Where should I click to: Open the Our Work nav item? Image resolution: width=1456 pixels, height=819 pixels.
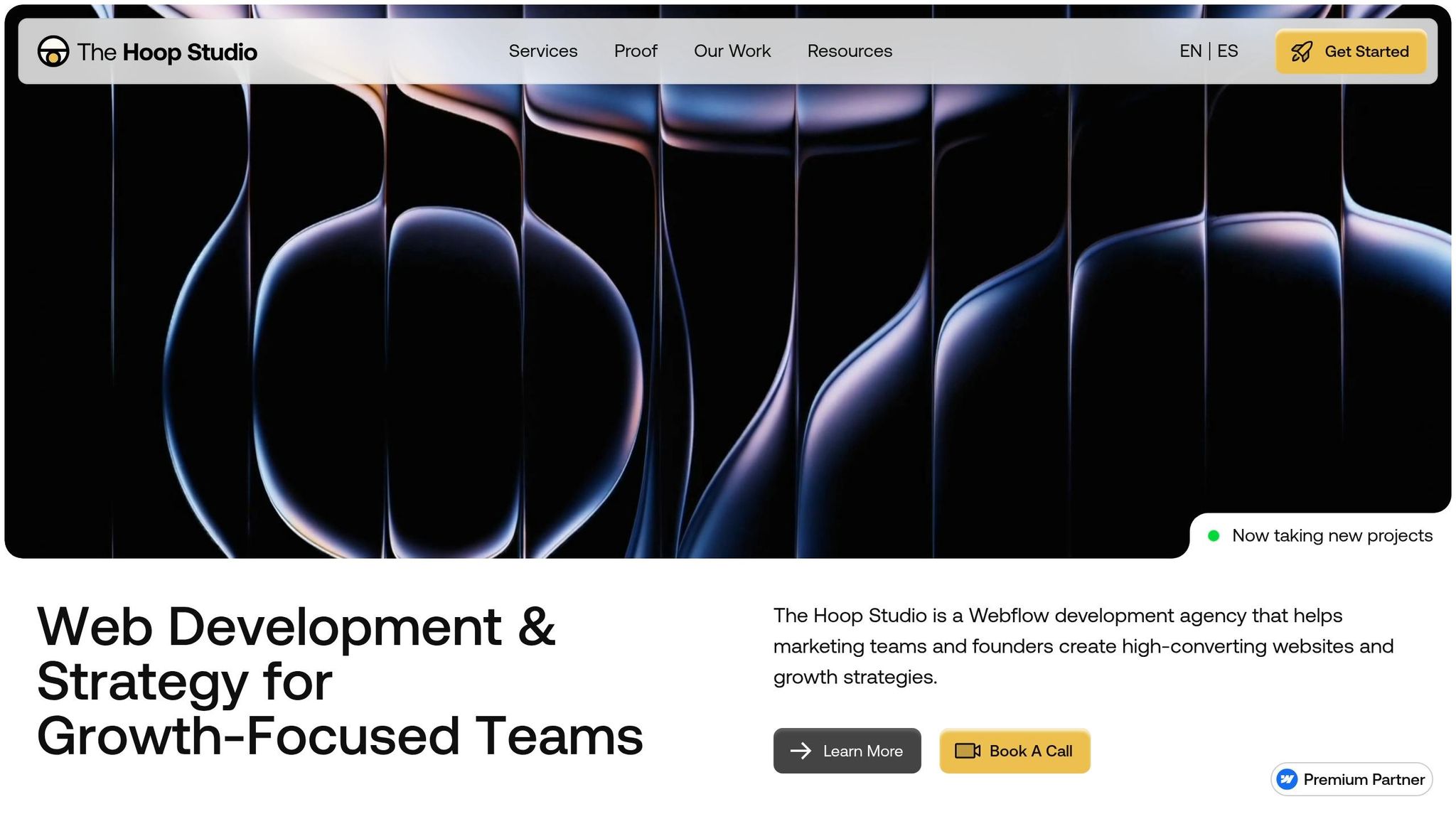coord(732,51)
